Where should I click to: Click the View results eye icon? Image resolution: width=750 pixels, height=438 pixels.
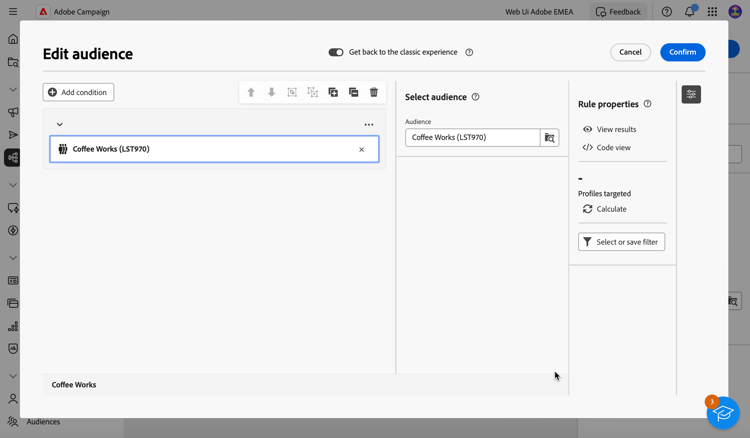tap(588, 129)
